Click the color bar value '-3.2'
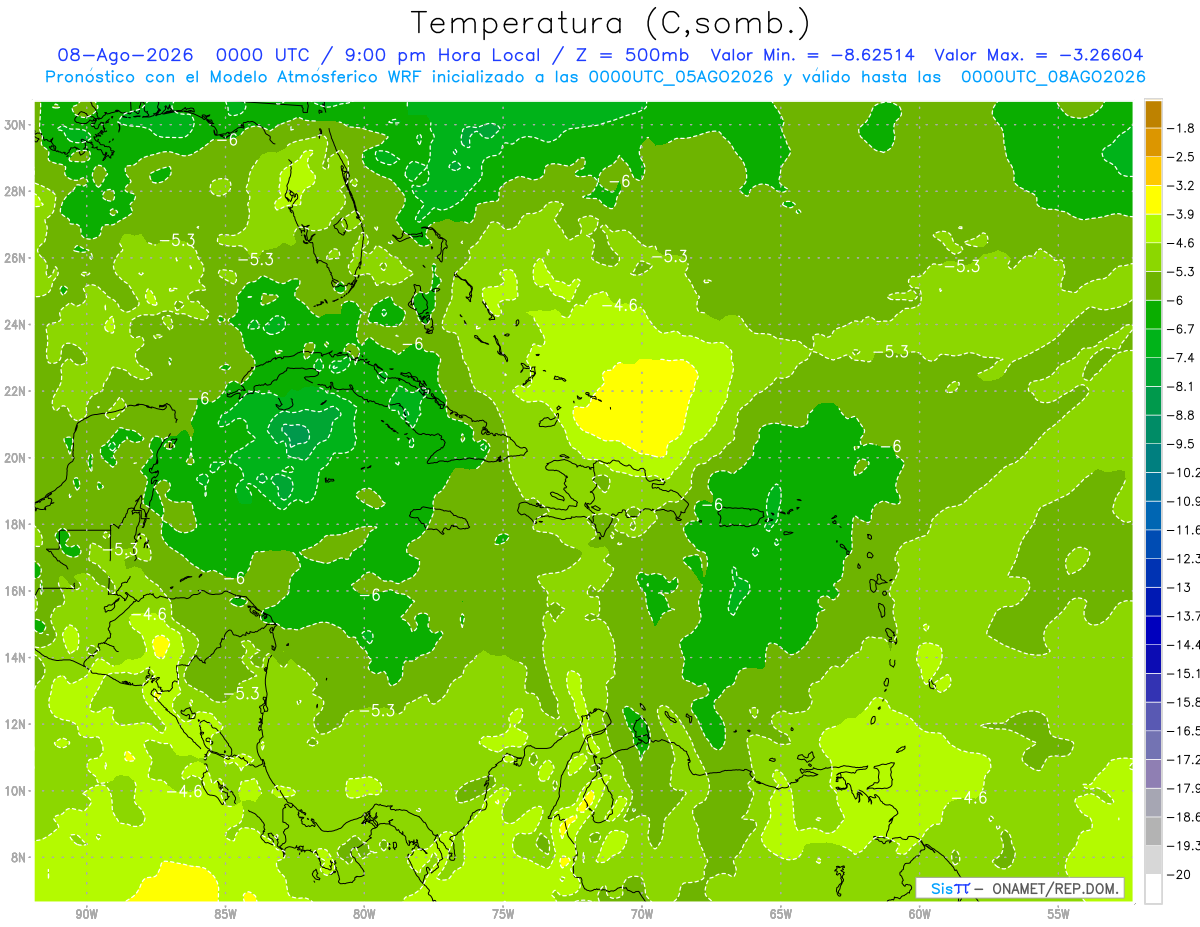Image resolution: width=1200 pixels, height=927 pixels. 1182,185
